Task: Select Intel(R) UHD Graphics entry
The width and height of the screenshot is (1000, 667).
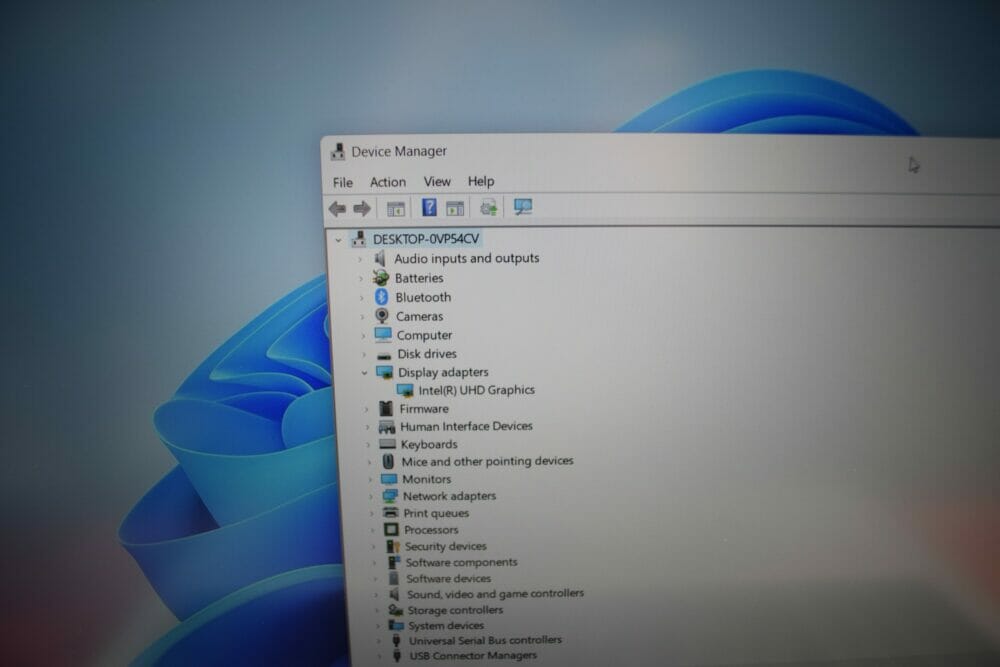Action: coord(476,390)
